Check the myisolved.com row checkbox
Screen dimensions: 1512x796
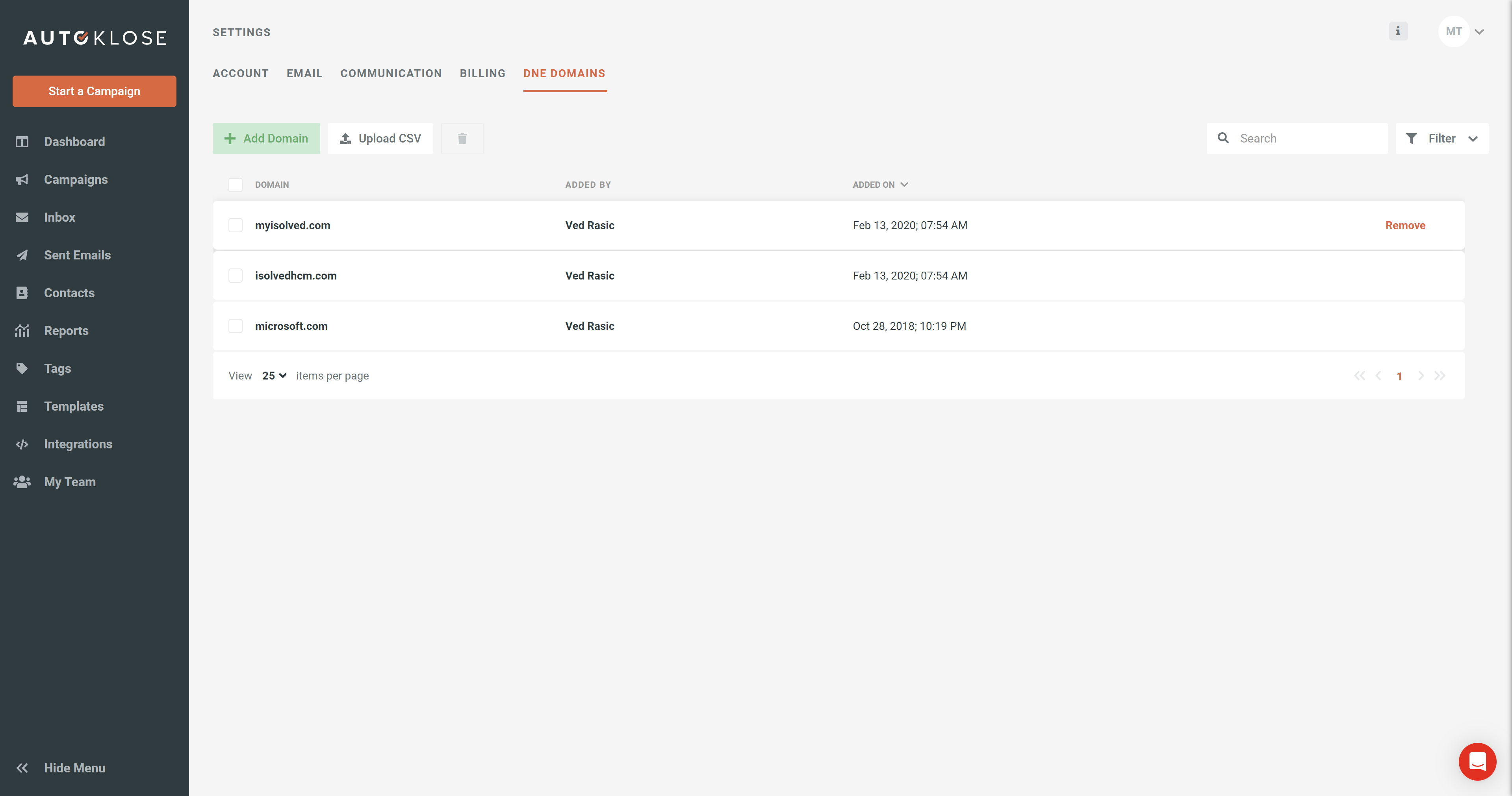click(x=236, y=225)
